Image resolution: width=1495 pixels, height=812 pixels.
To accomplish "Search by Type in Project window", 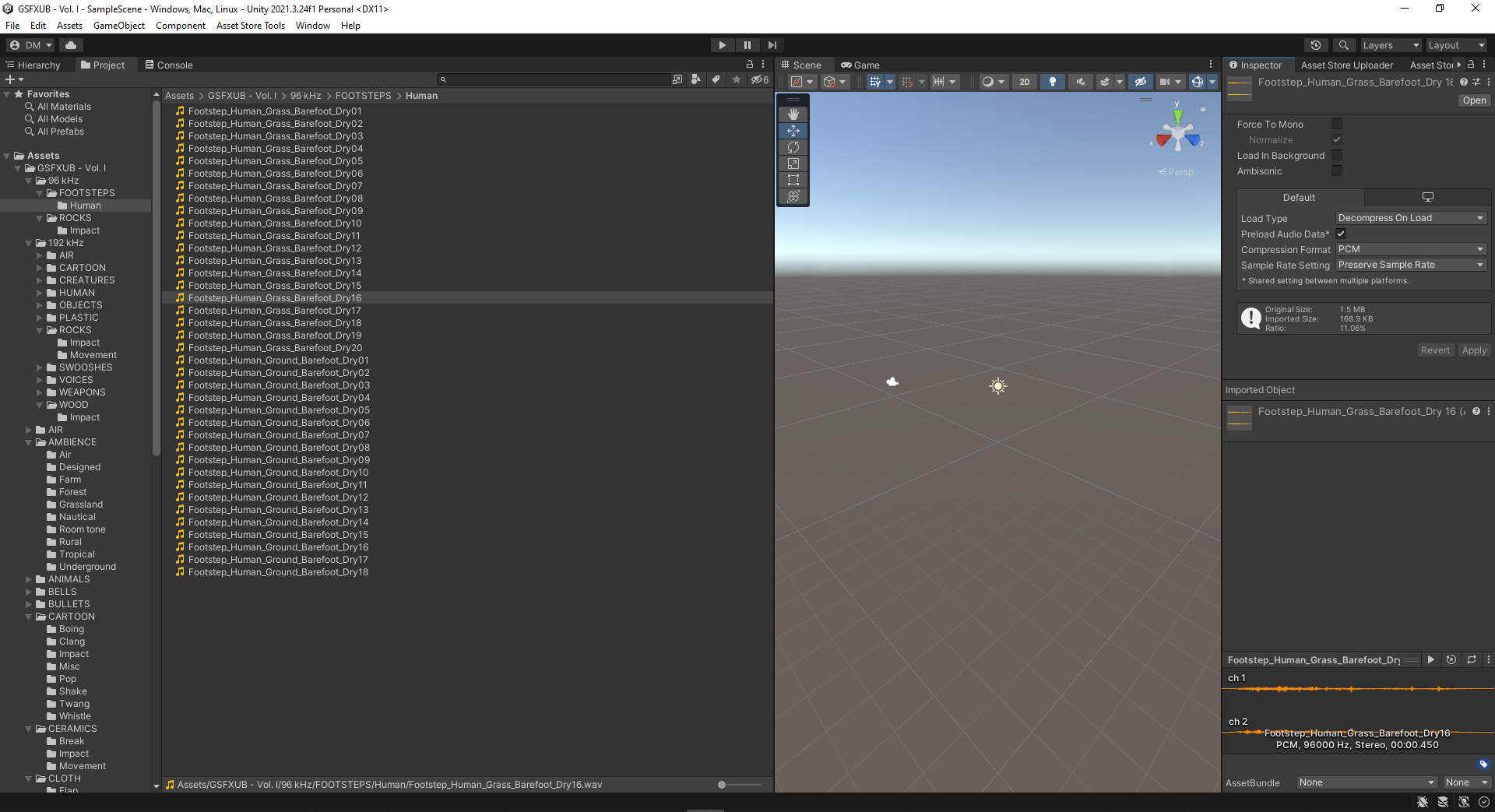I will click(695, 79).
